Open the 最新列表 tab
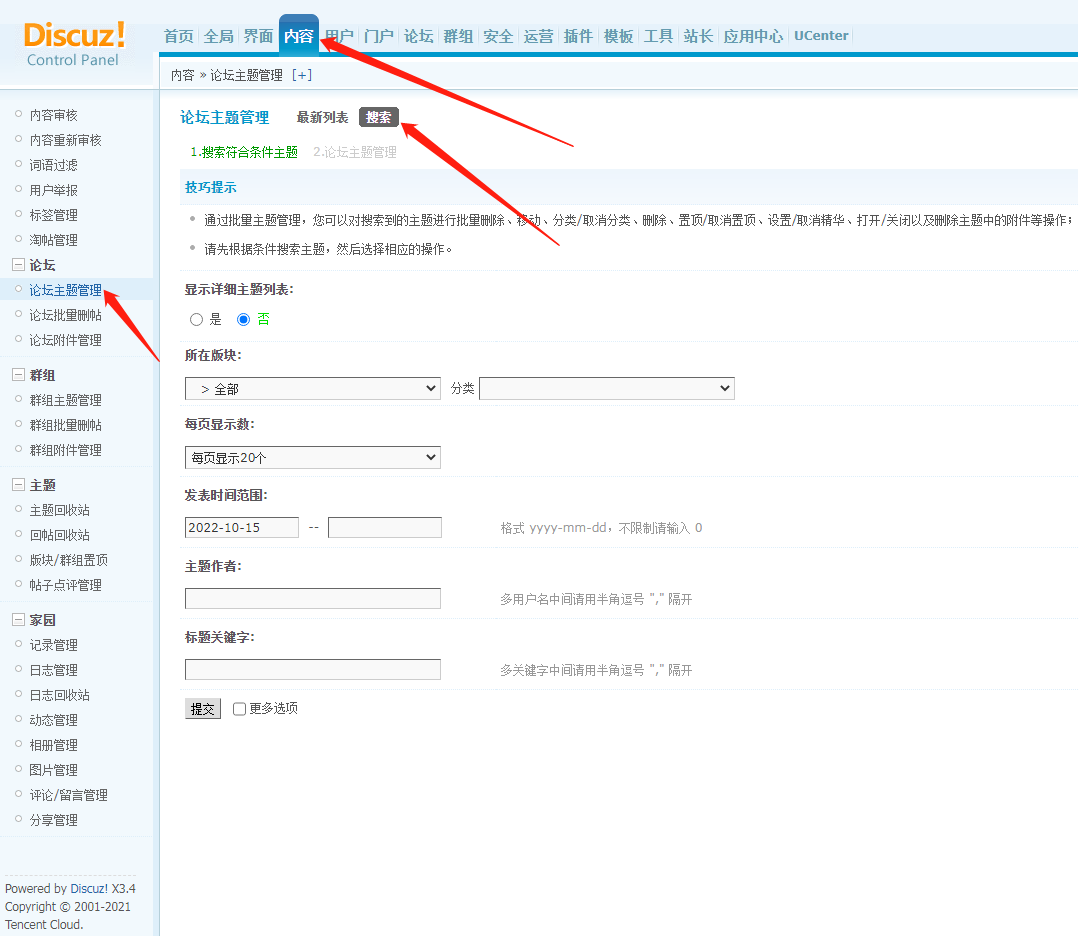 click(322, 118)
